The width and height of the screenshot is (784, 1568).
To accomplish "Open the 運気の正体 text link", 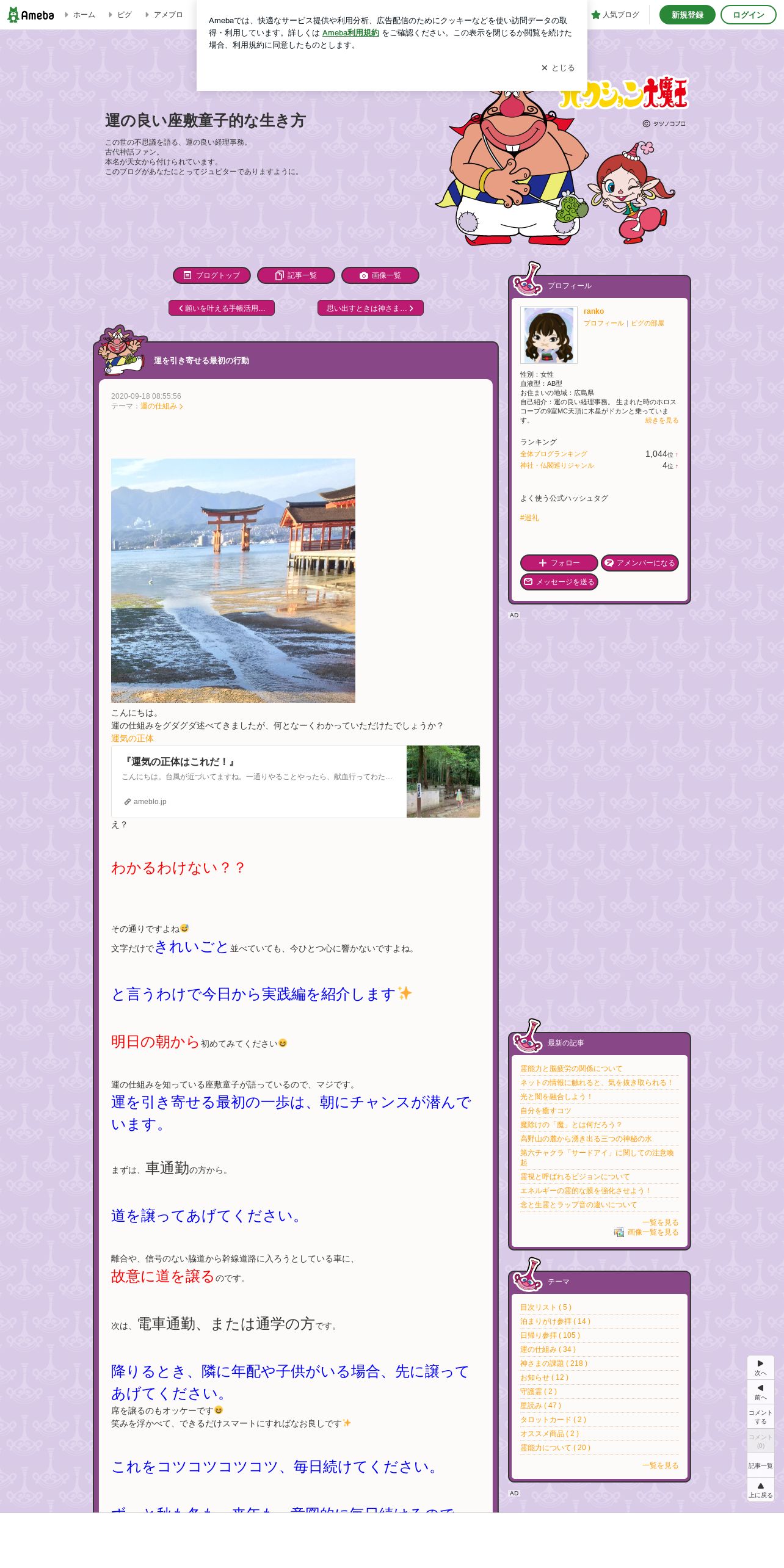I will click(132, 738).
